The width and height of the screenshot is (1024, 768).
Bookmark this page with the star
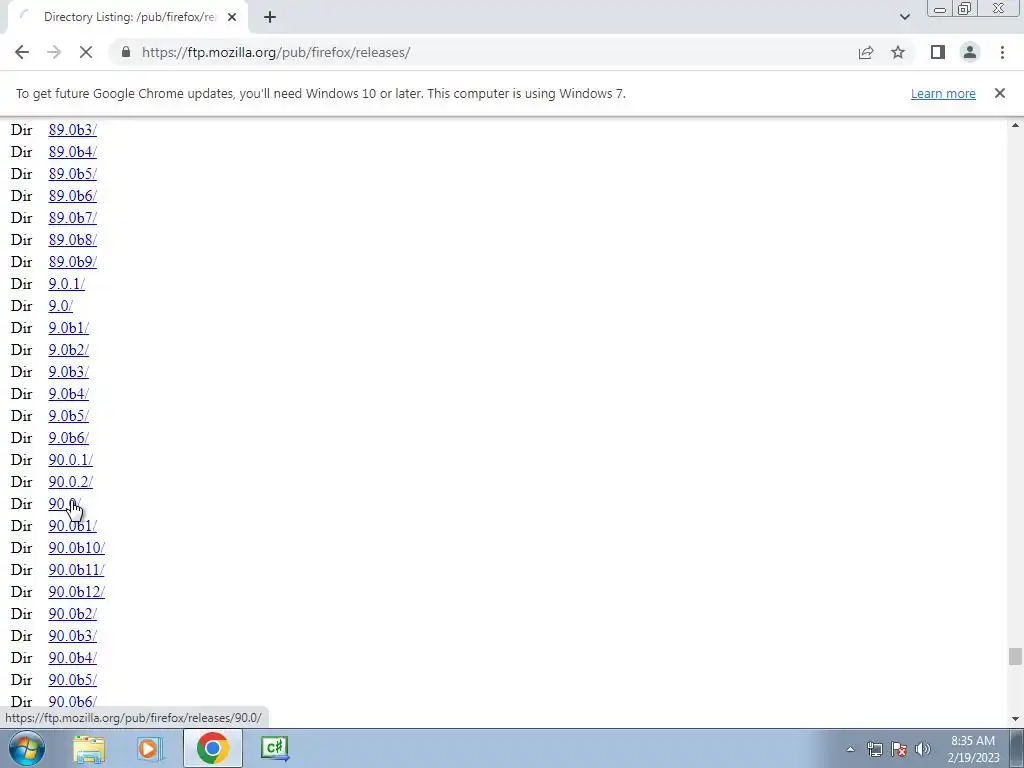point(898,52)
